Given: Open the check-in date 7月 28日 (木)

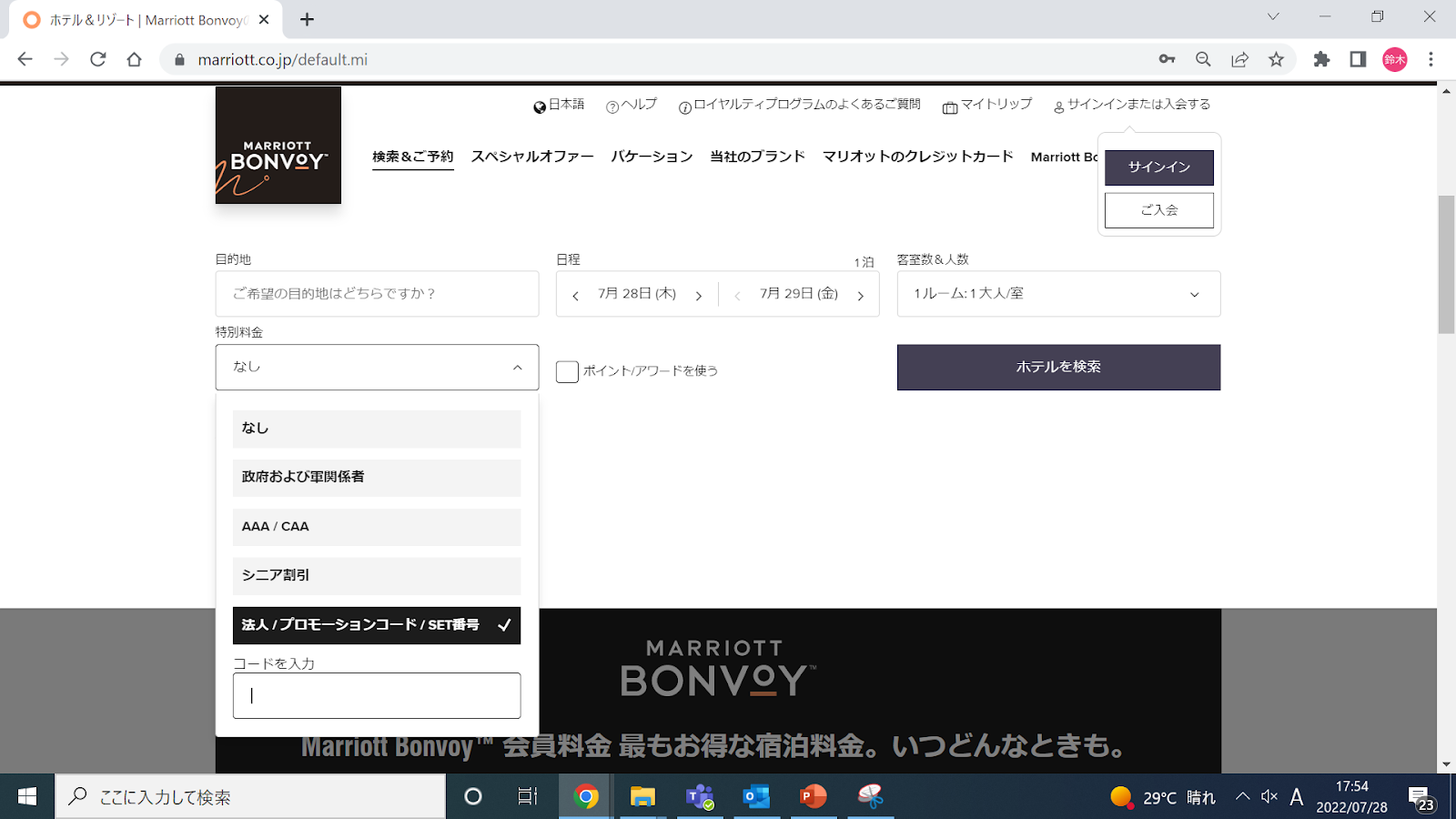Looking at the screenshot, I should click(x=637, y=294).
